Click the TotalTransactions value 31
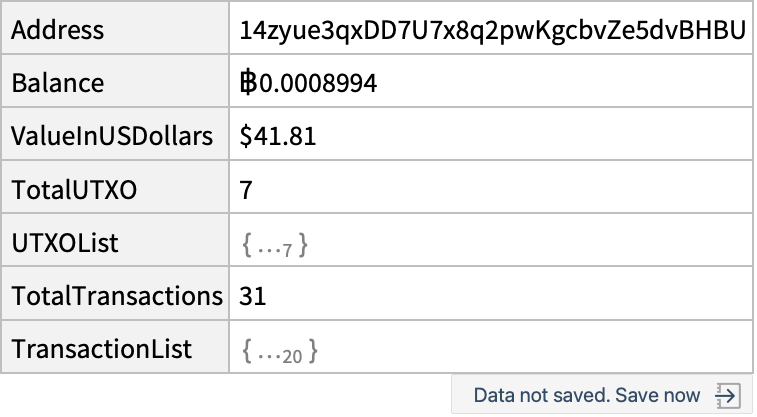 [252, 296]
